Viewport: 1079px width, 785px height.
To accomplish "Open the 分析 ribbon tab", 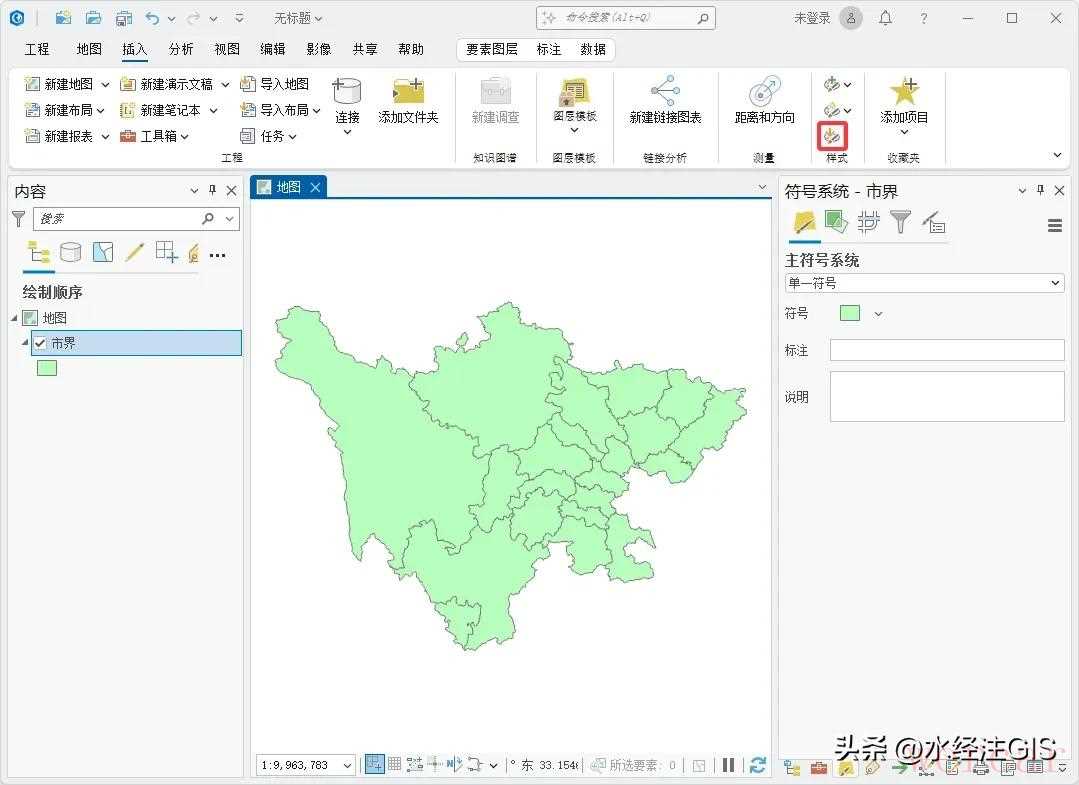I will (x=181, y=49).
